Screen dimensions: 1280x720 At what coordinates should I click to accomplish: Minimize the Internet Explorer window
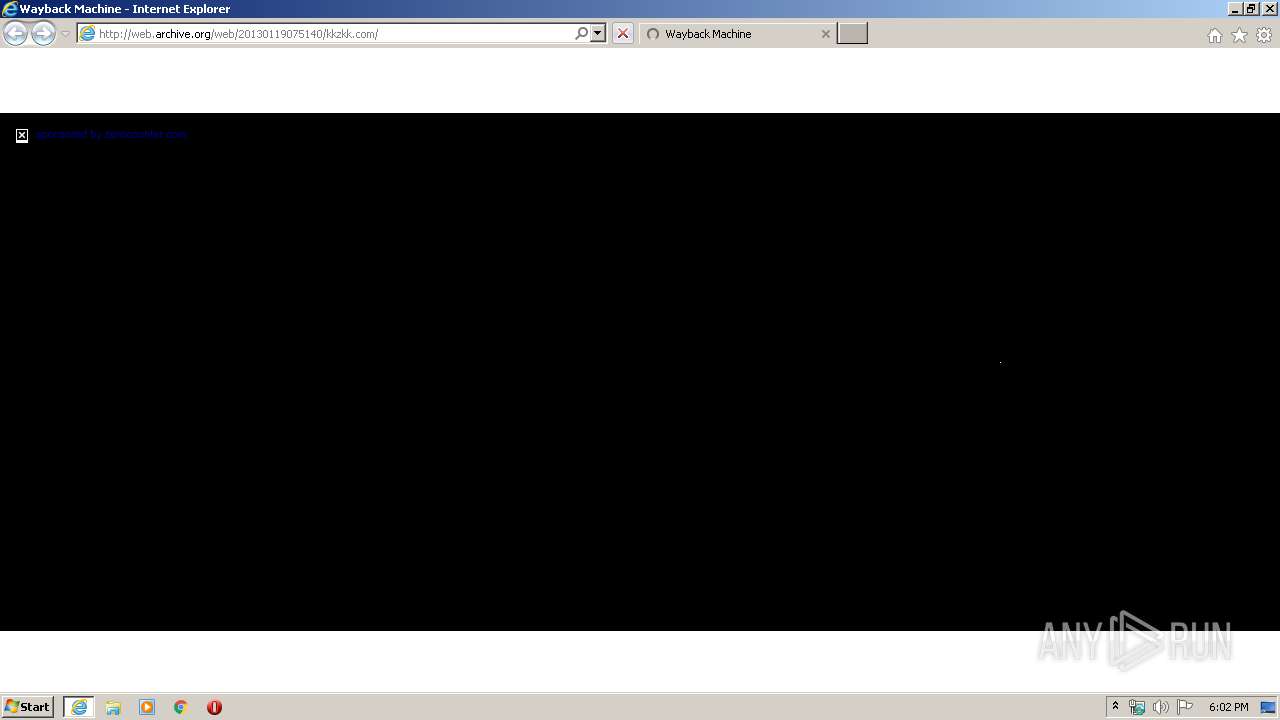[1235, 9]
